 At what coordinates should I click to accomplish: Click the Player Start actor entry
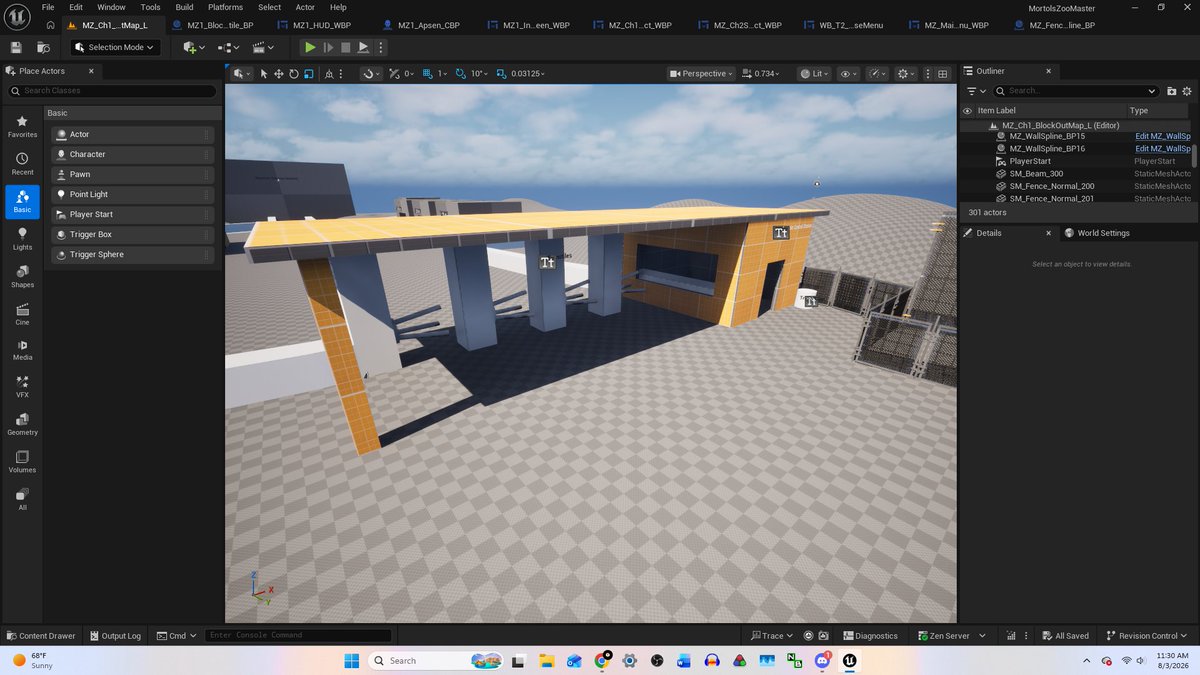click(133, 214)
